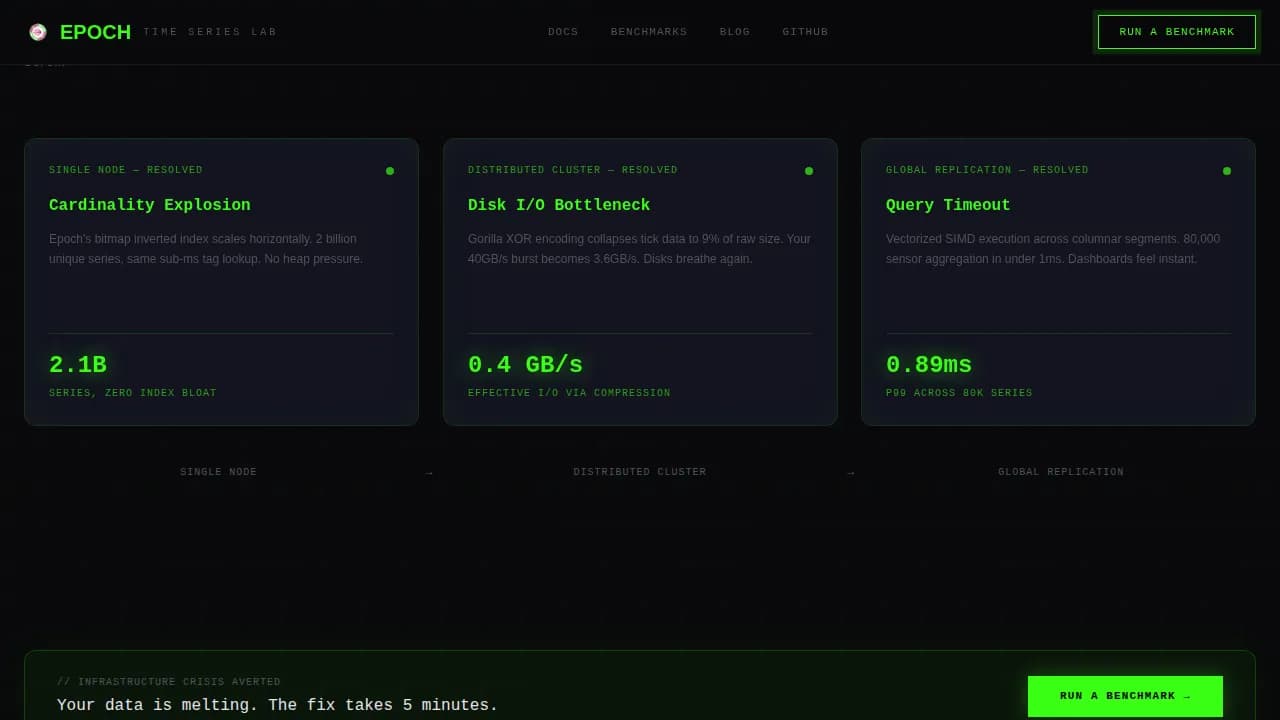This screenshot has width=1280, height=720.
Task: Click the Gorilla XOR encoding description
Action: 639,249
